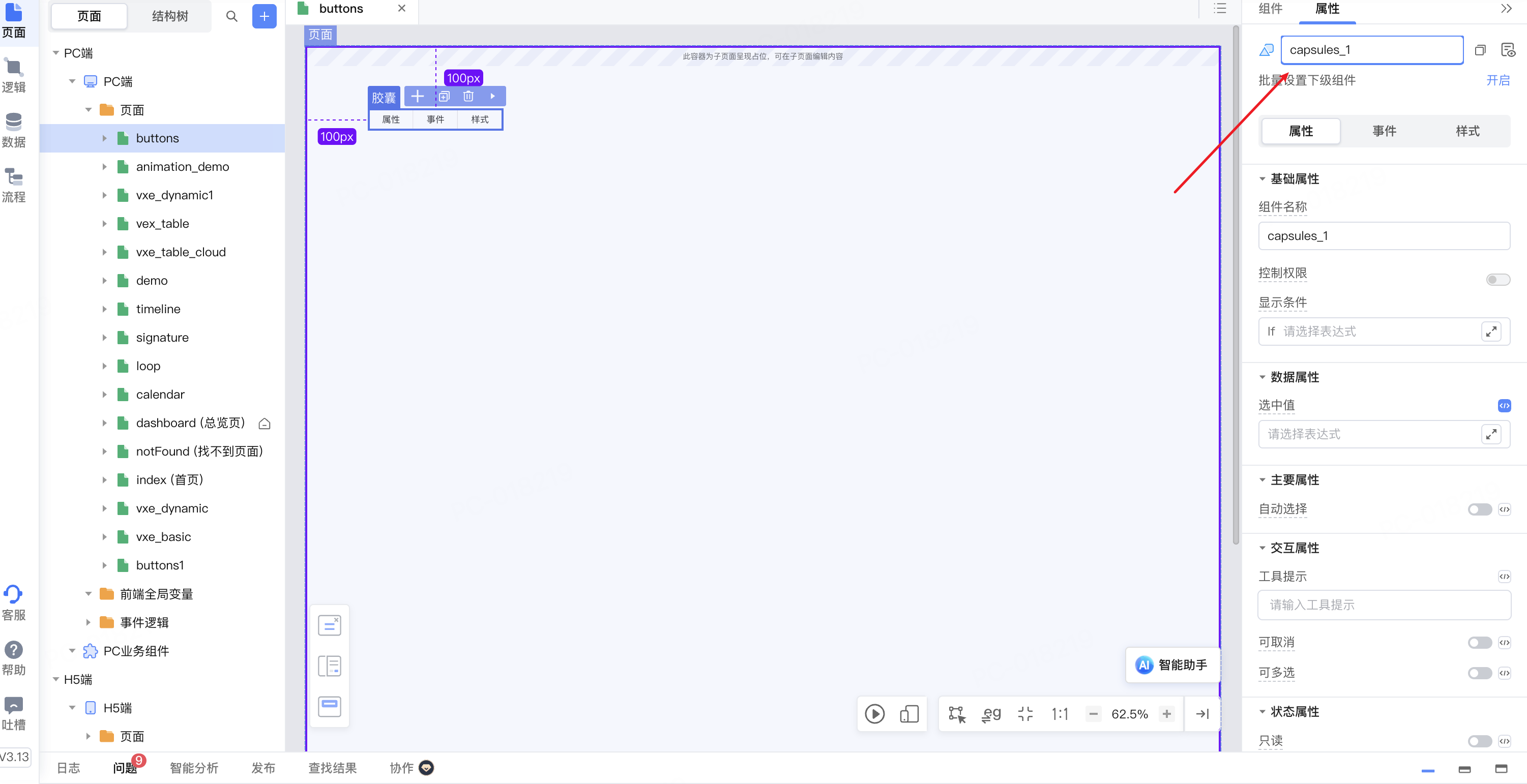Click the outline list icon above canvas
This screenshot has height=784, width=1527.
point(1220,8)
